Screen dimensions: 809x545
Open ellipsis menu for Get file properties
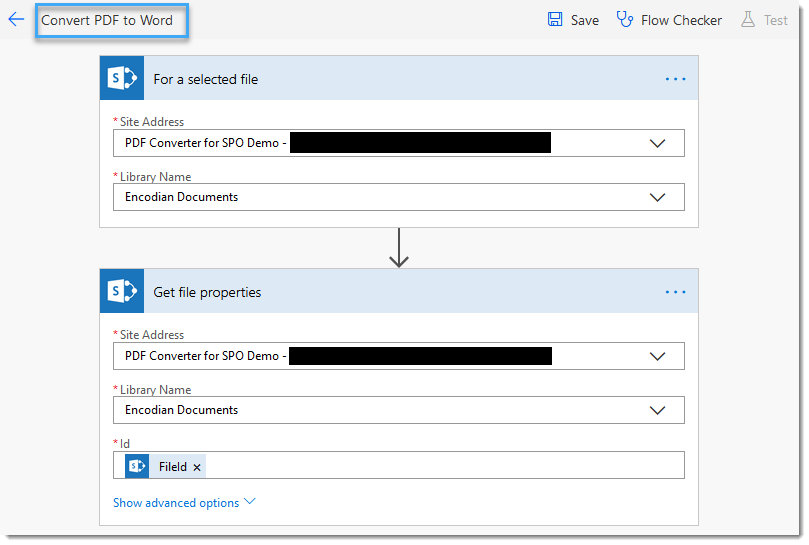(675, 292)
